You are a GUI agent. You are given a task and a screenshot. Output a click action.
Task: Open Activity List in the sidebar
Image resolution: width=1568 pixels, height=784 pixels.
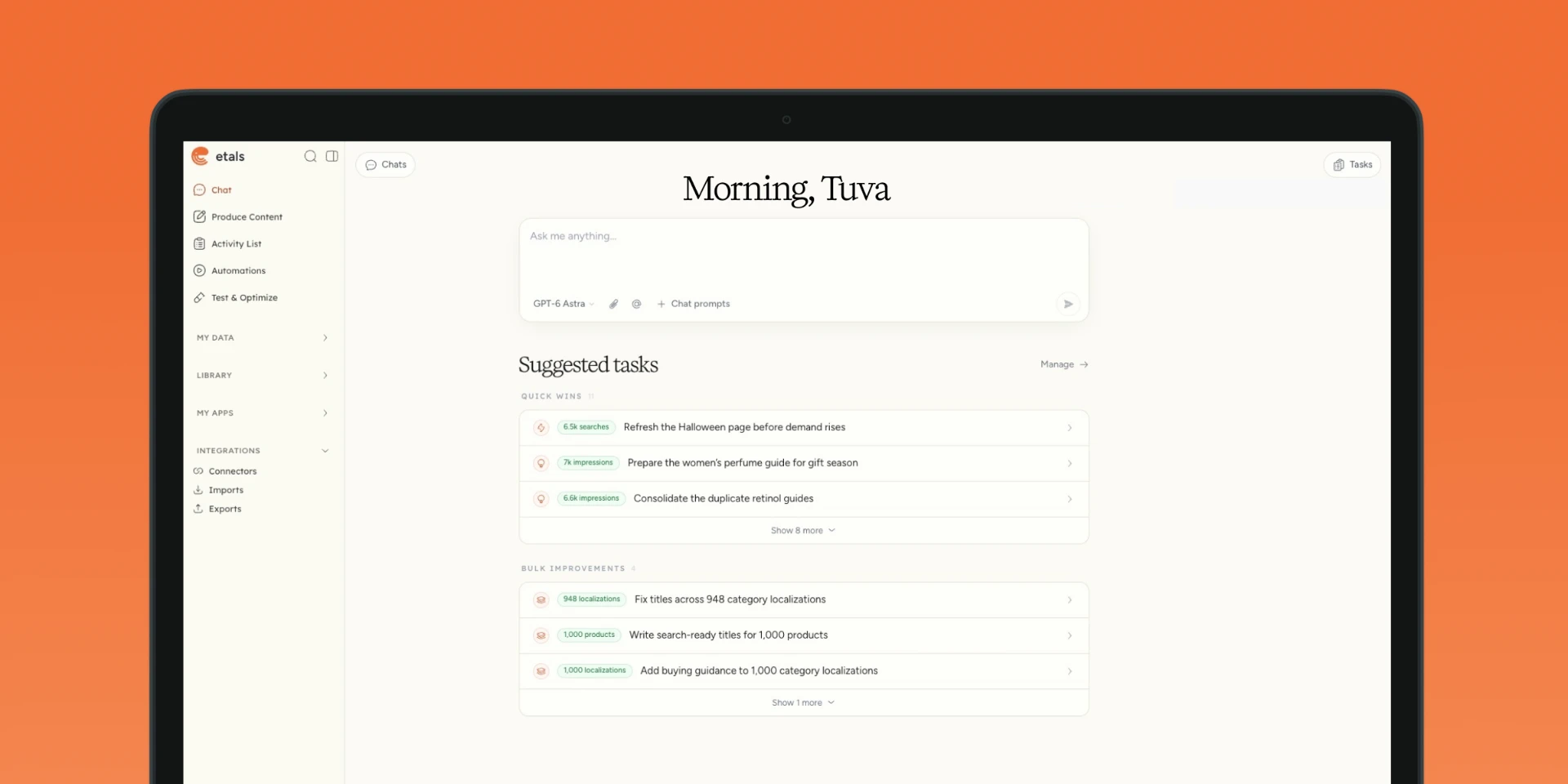click(x=227, y=243)
